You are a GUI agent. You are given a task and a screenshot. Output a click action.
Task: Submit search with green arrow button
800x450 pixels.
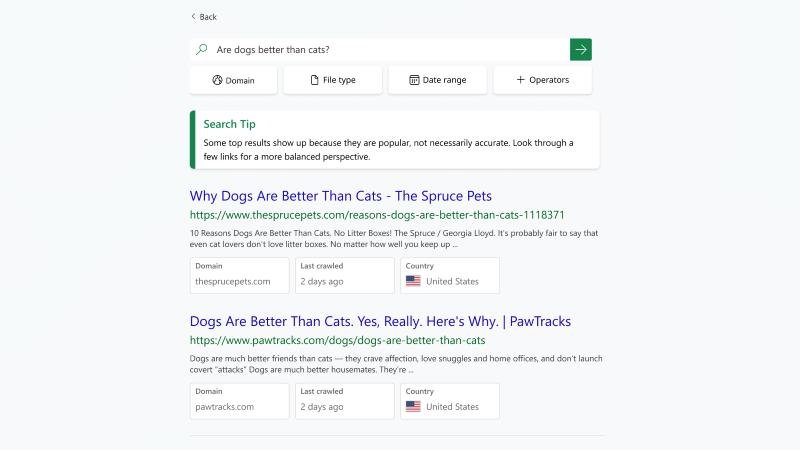click(580, 49)
